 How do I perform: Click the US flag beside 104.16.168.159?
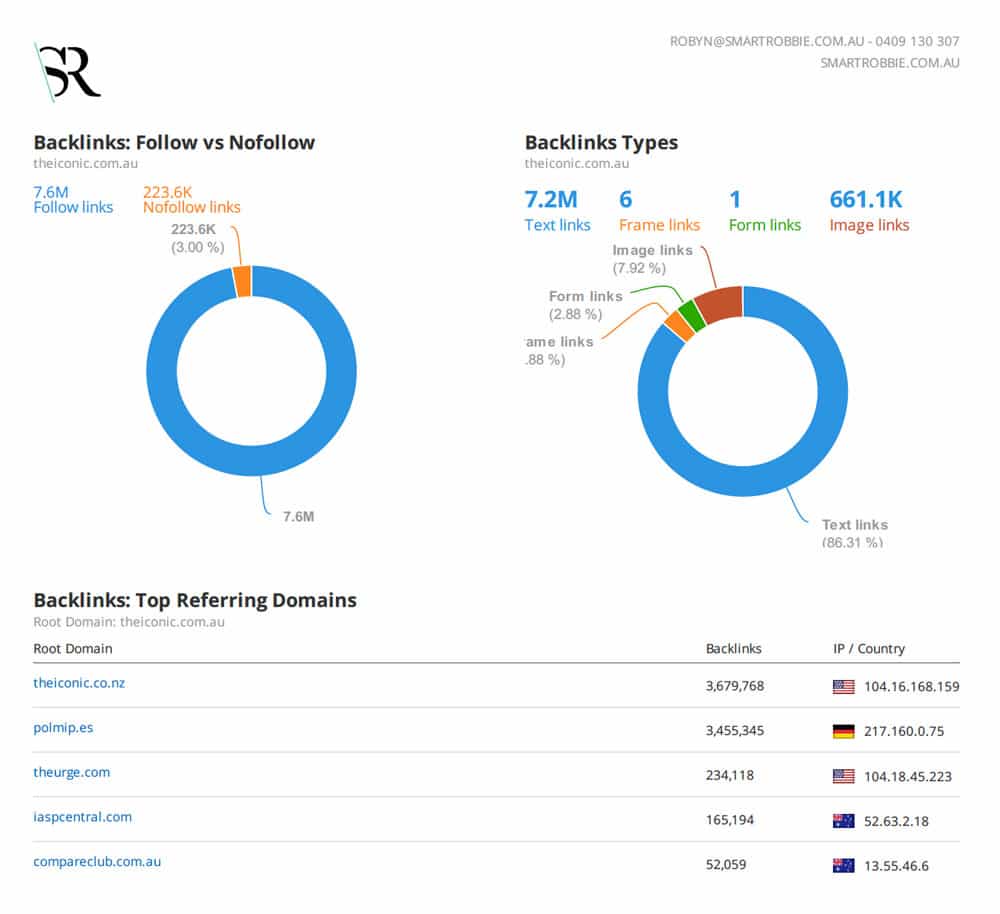coord(843,687)
